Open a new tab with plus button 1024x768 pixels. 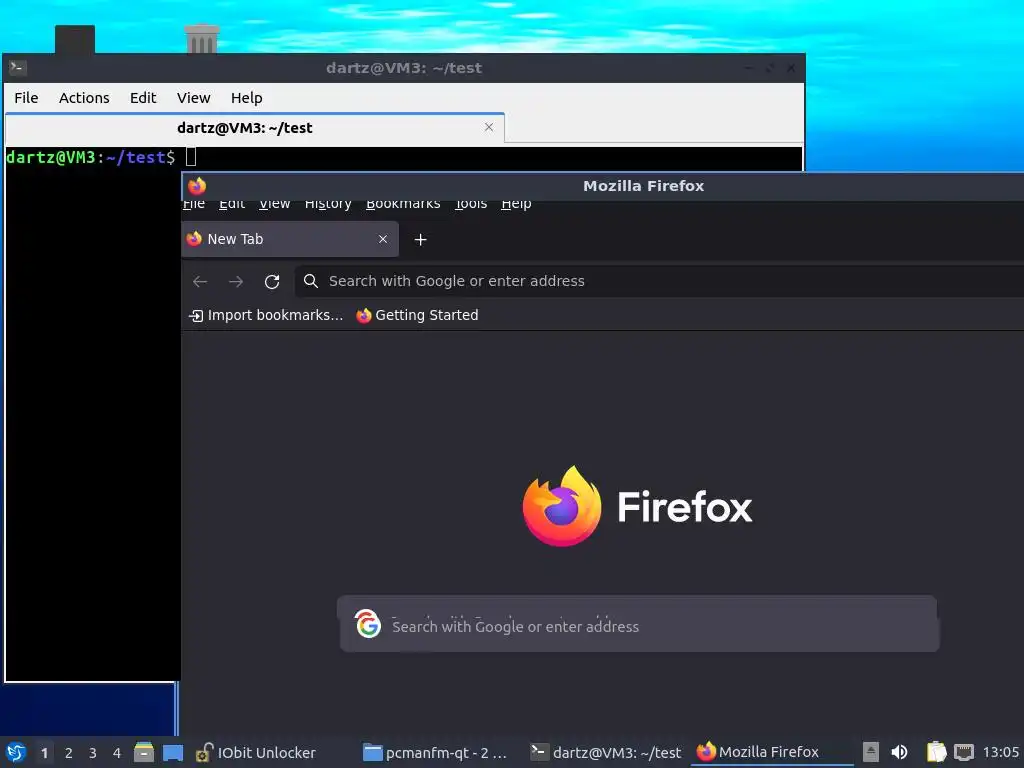(x=421, y=240)
